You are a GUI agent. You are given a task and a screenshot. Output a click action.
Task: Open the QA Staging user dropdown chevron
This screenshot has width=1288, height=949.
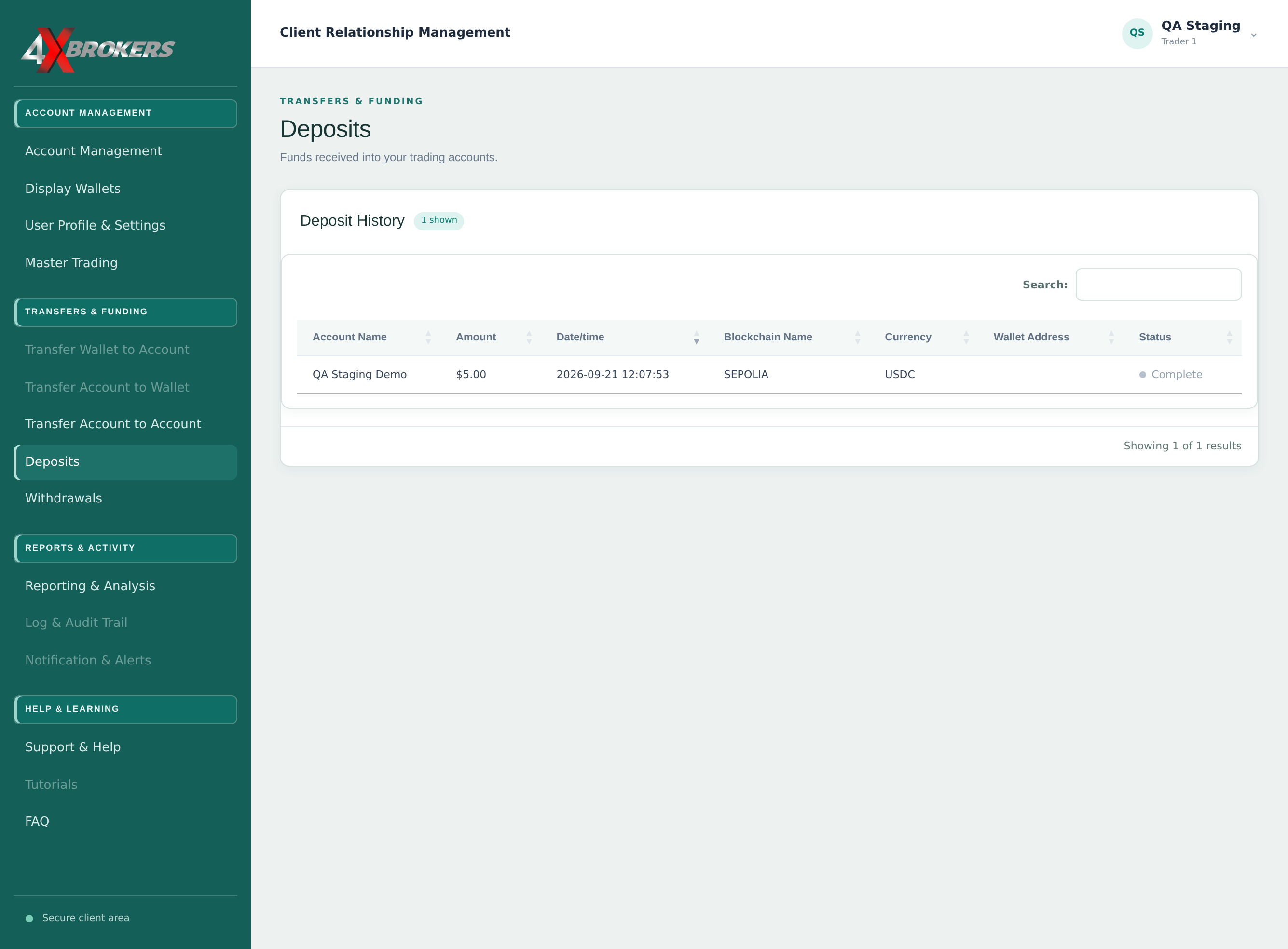point(1254,35)
